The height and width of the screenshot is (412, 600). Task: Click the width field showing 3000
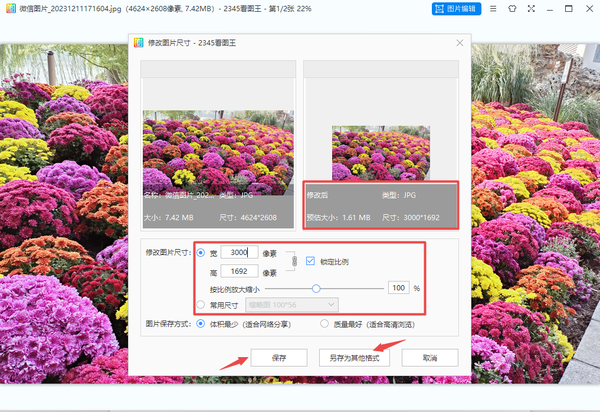pyautogui.click(x=238, y=253)
